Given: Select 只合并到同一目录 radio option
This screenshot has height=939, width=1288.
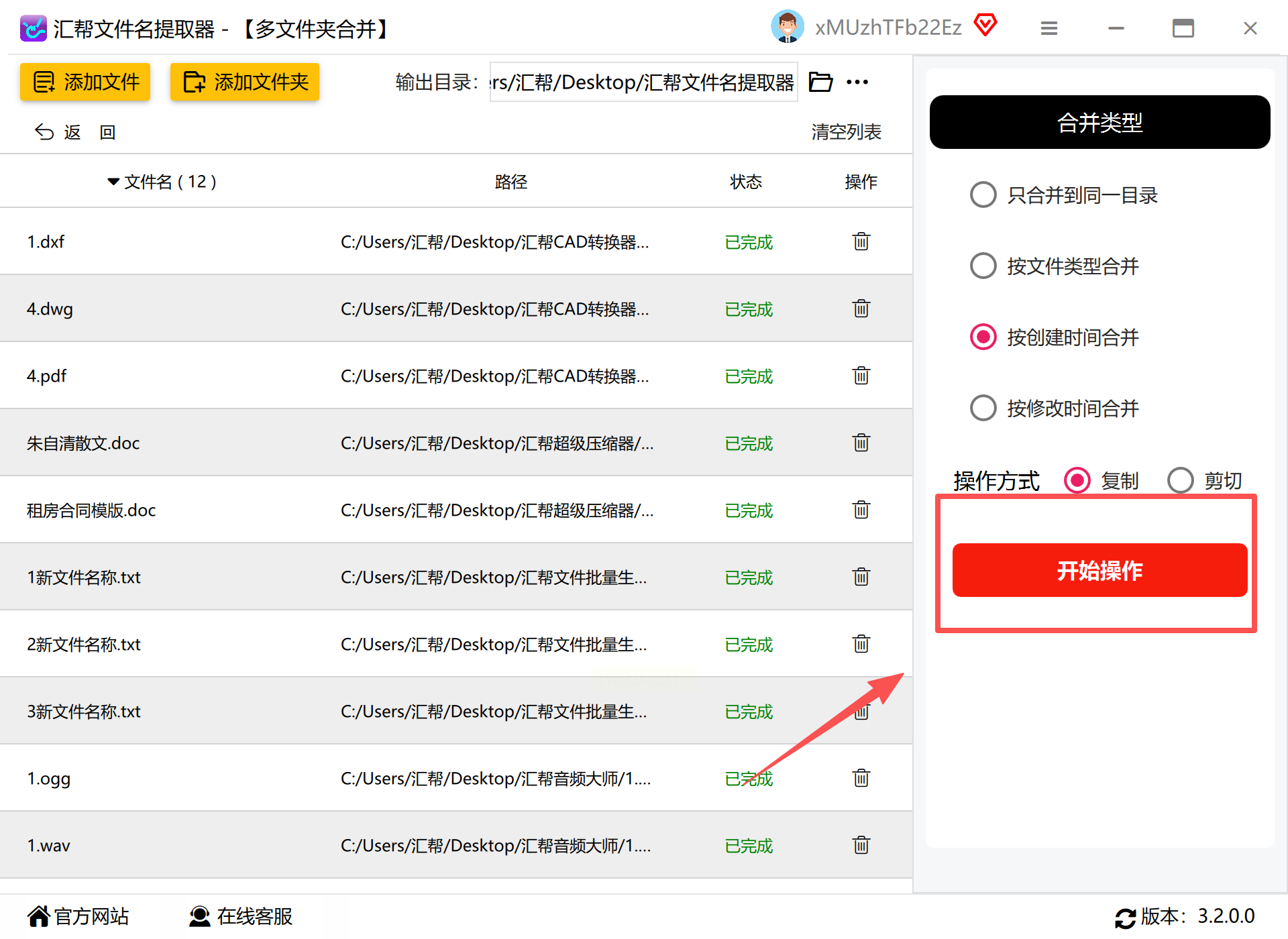Looking at the screenshot, I should click(983, 195).
